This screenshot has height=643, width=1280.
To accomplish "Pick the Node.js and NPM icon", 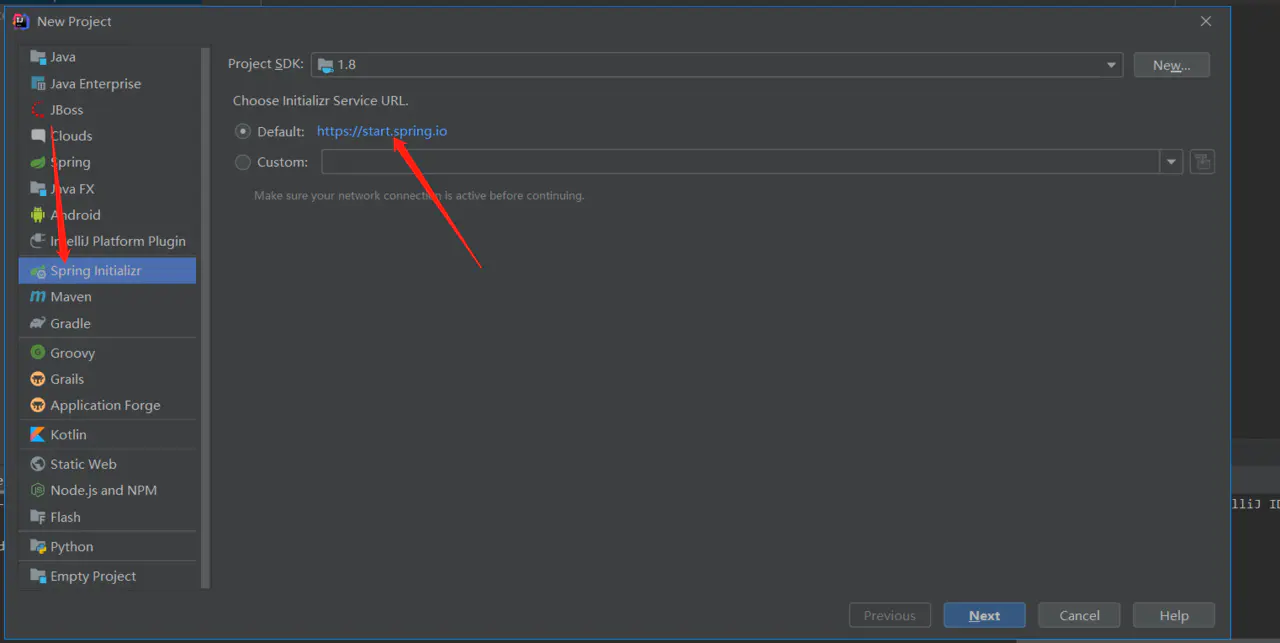I will click(x=38, y=491).
